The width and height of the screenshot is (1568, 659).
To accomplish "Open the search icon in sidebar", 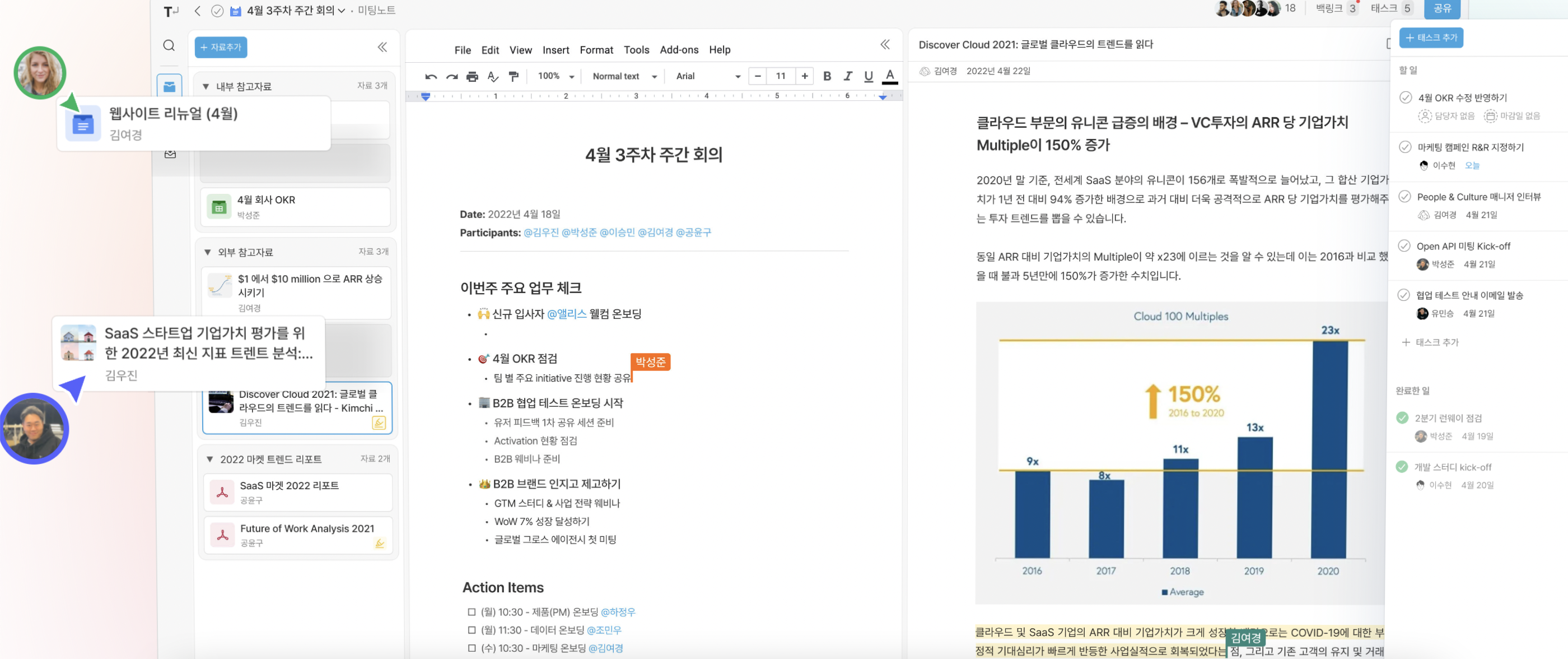I will (169, 46).
